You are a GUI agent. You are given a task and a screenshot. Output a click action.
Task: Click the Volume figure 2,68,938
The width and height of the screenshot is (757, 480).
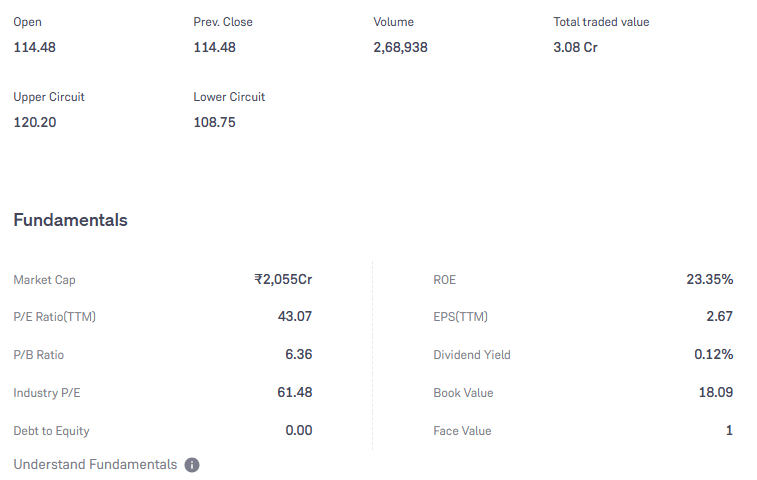tap(400, 47)
